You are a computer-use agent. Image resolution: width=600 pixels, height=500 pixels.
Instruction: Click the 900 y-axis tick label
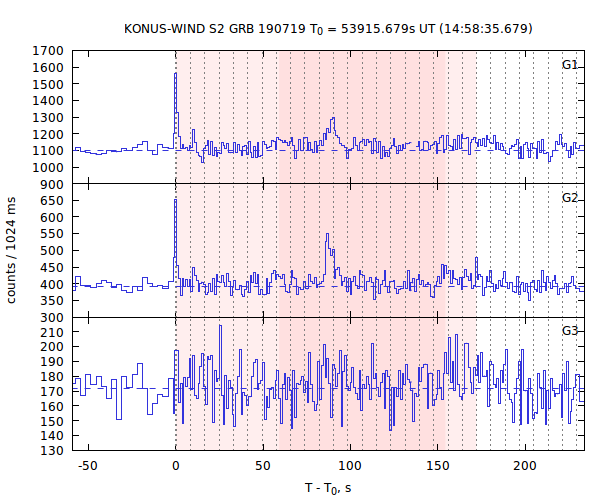pos(52,184)
